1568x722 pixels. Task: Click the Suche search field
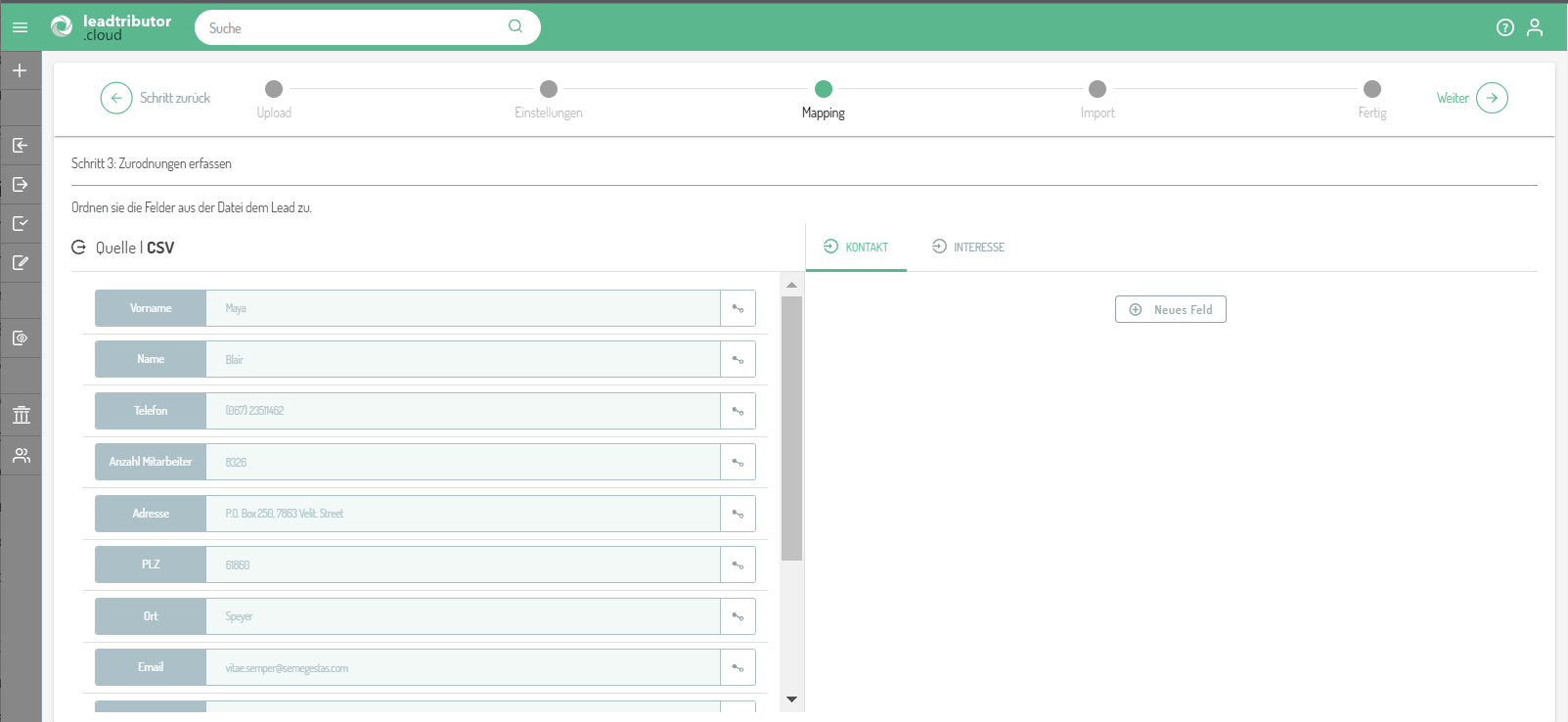357,27
